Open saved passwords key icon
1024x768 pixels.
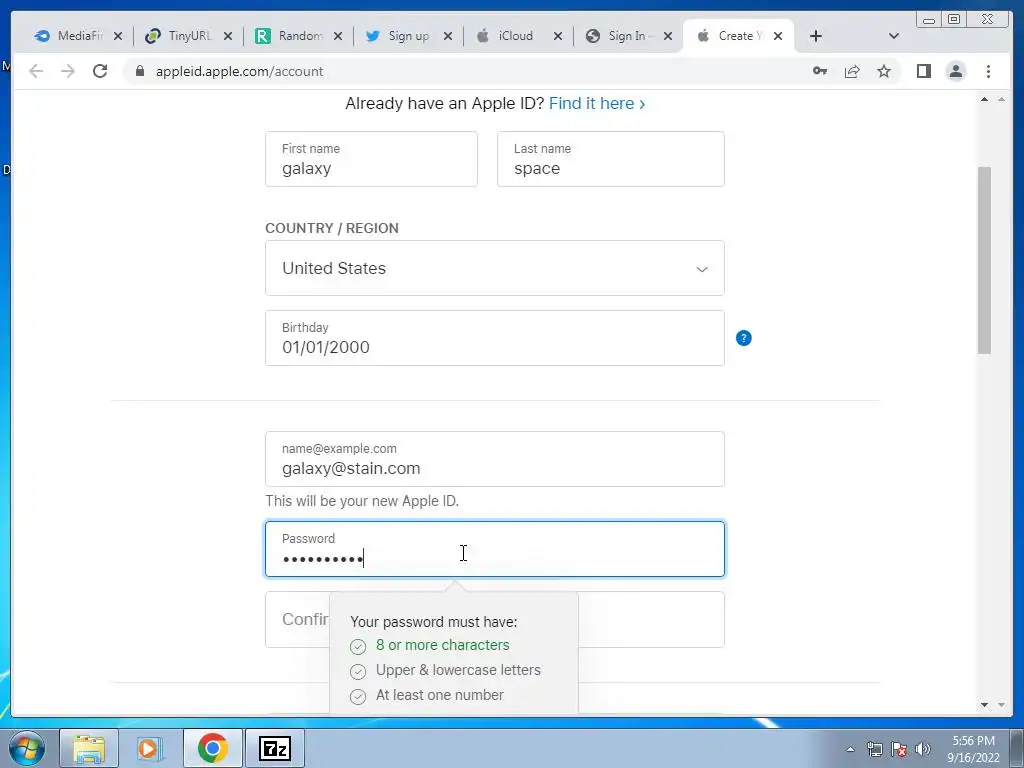click(820, 71)
